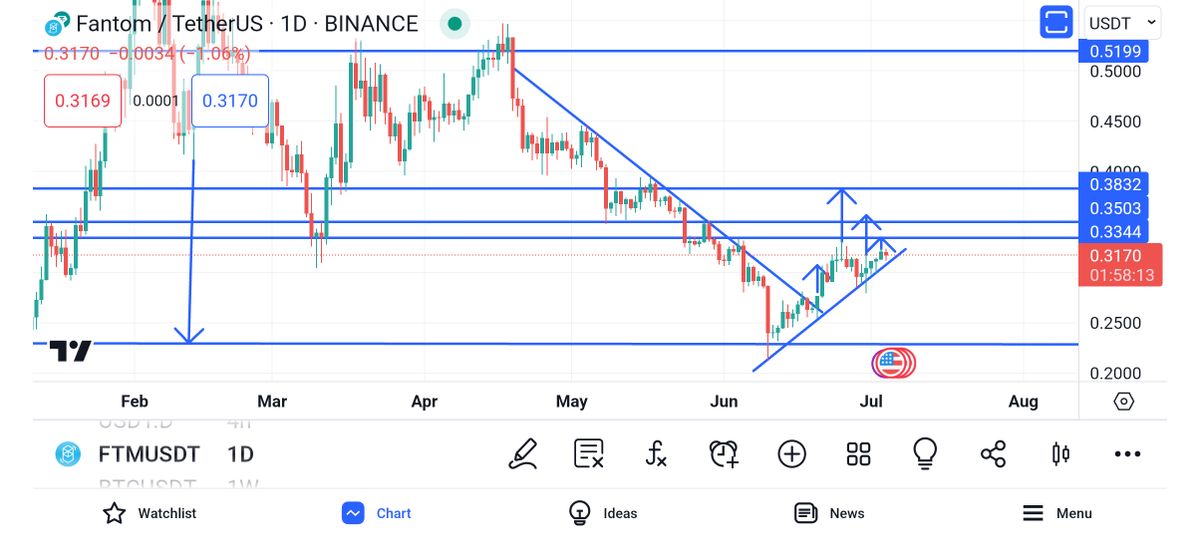Change chart type with candlestick icon
1200x538 pixels.
point(1061,454)
